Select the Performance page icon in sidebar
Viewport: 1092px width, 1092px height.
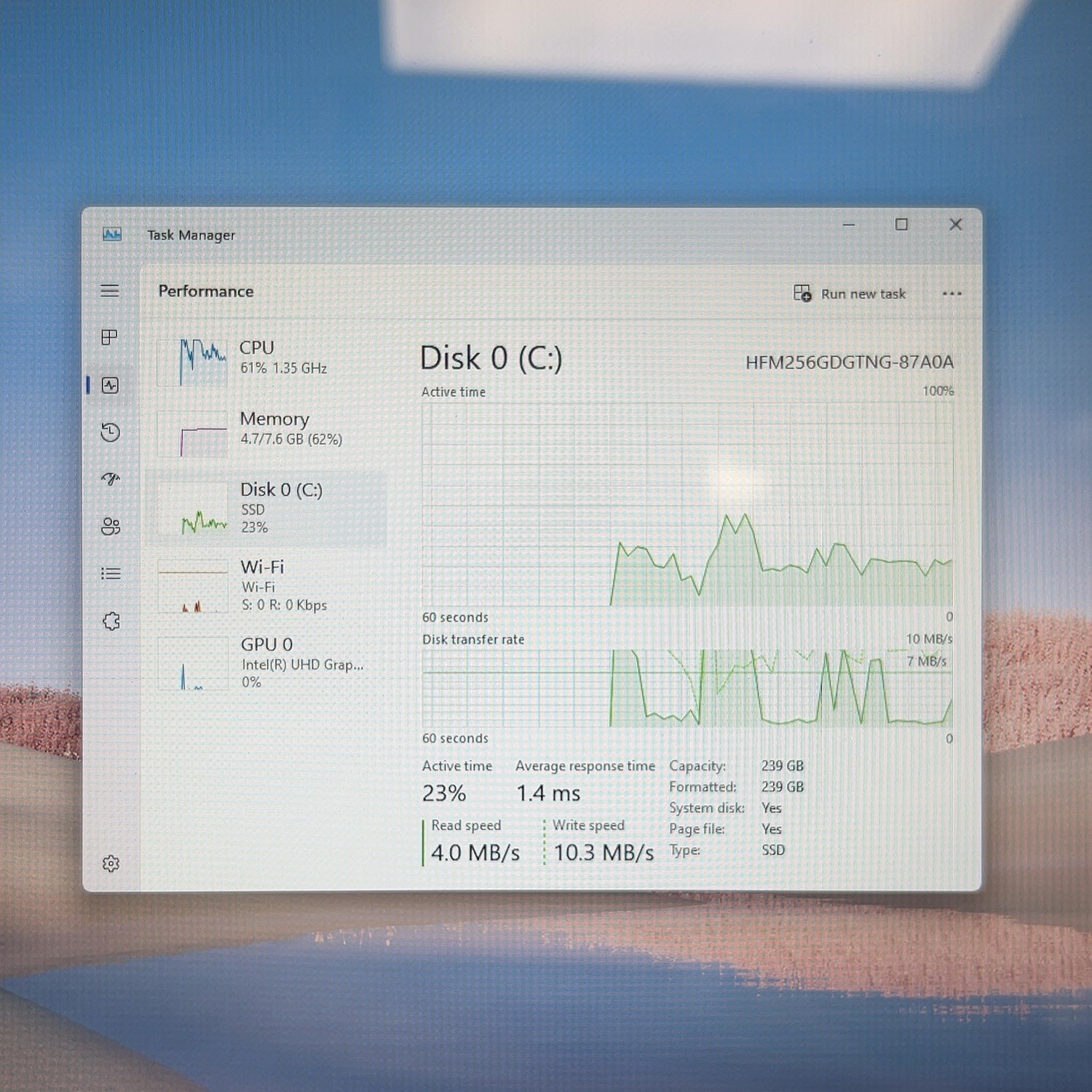(111, 385)
